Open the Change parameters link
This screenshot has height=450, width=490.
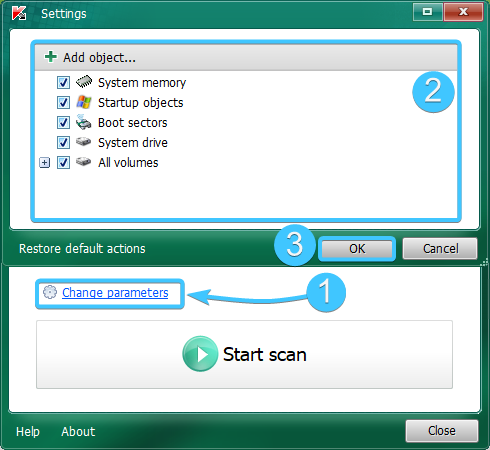(115, 293)
